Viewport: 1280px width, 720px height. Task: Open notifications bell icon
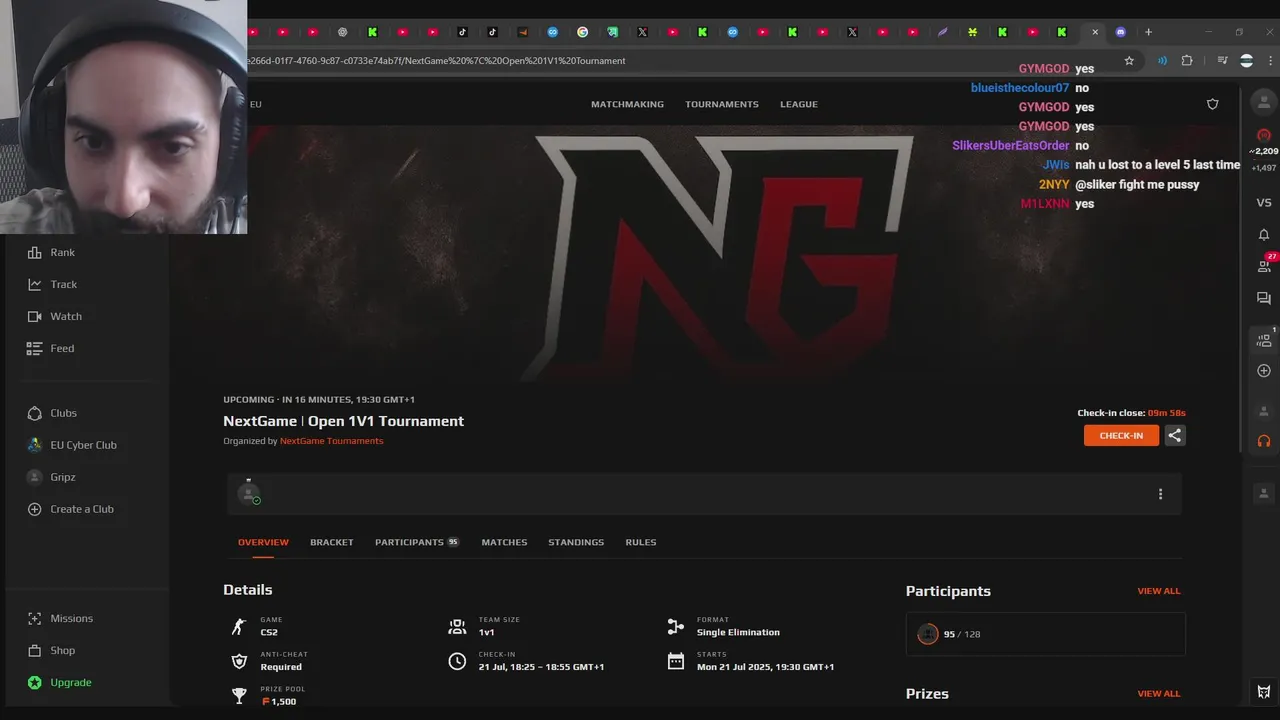point(1264,235)
